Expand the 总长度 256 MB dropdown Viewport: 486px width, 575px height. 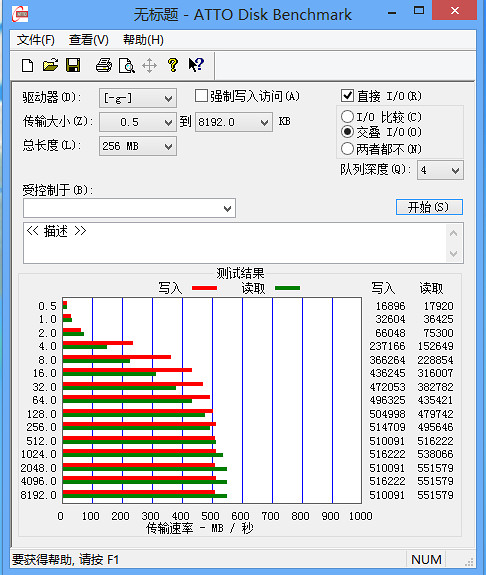[x=138, y=146]
